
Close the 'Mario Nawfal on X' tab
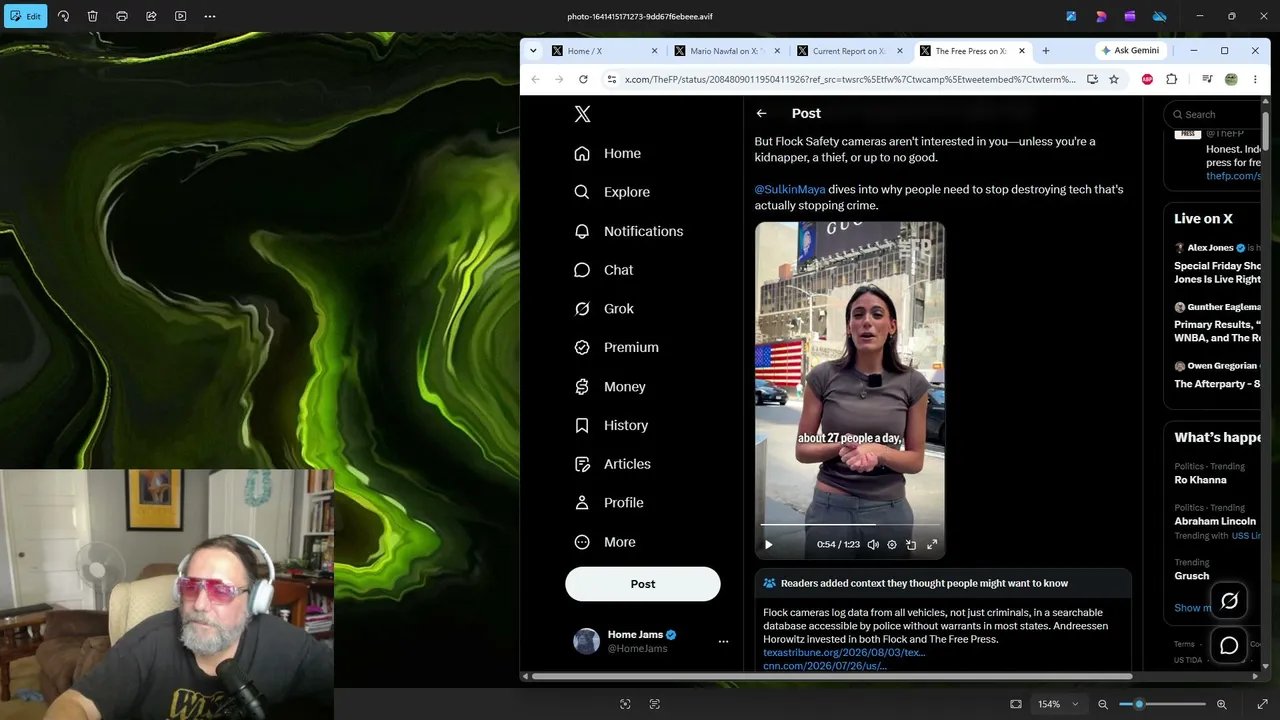click(x=777, y=51)
